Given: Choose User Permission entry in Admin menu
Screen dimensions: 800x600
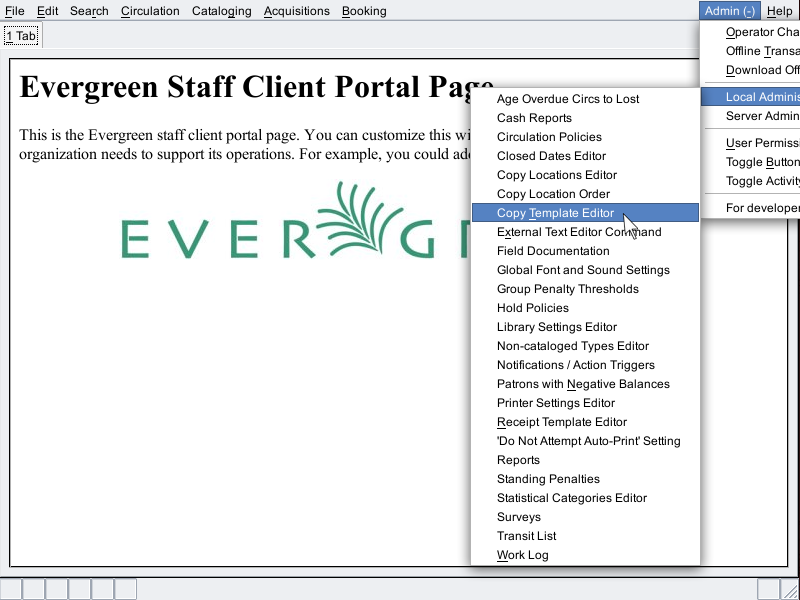Looking at the screenshot, I should click(x=752, y=143).
